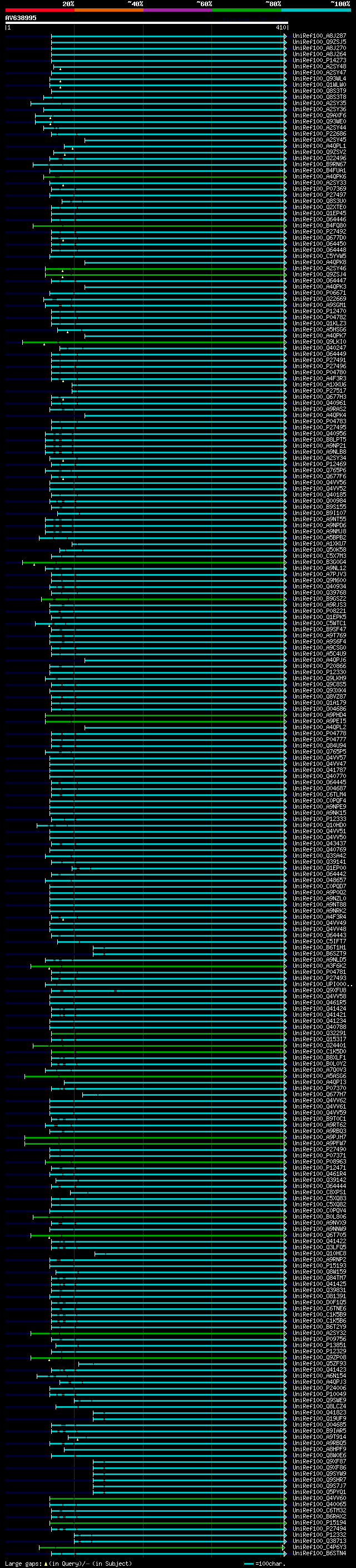The height and width of the screenshot is (1568, 356).
Task: Click the green ~80% identity legend segment
Action: point(247,10)
